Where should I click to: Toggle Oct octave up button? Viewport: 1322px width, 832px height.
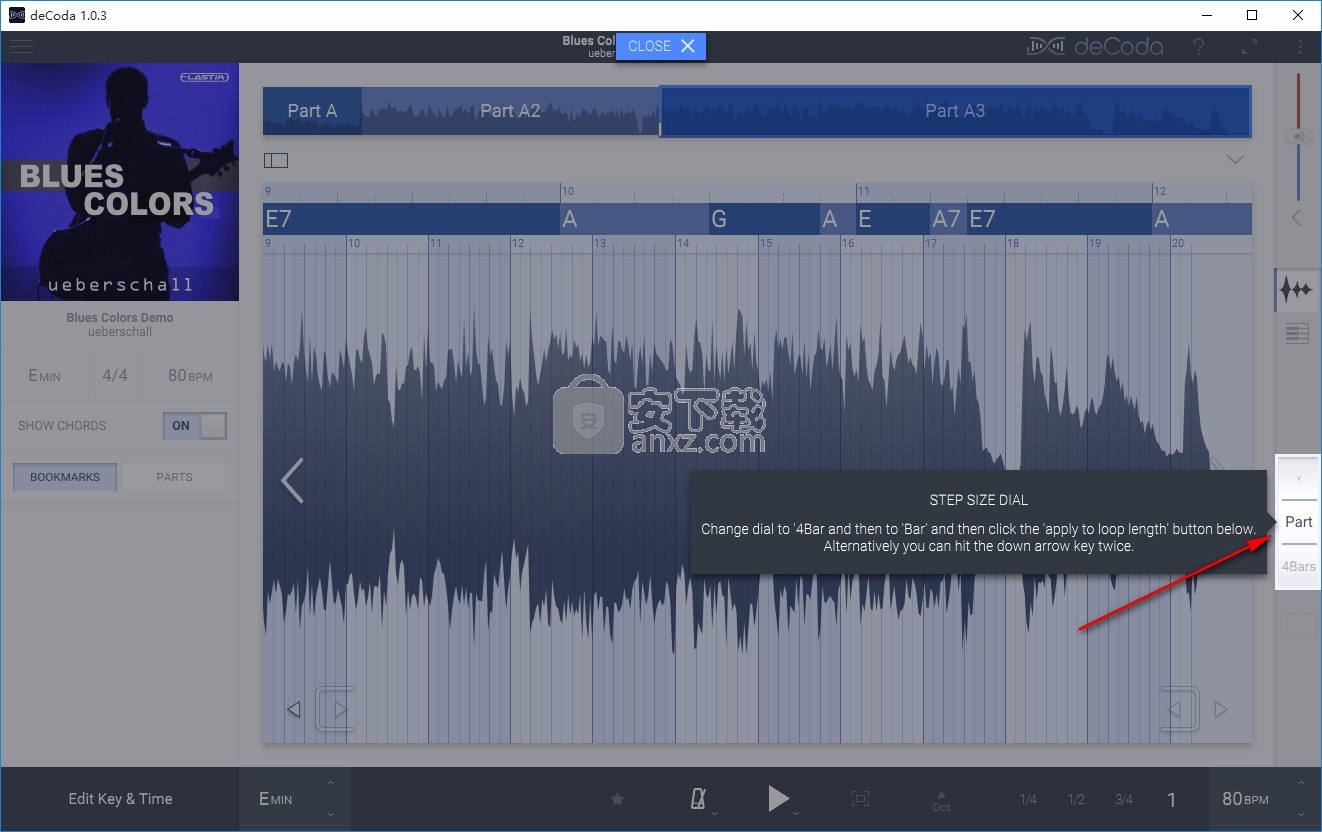click(940, 801)
